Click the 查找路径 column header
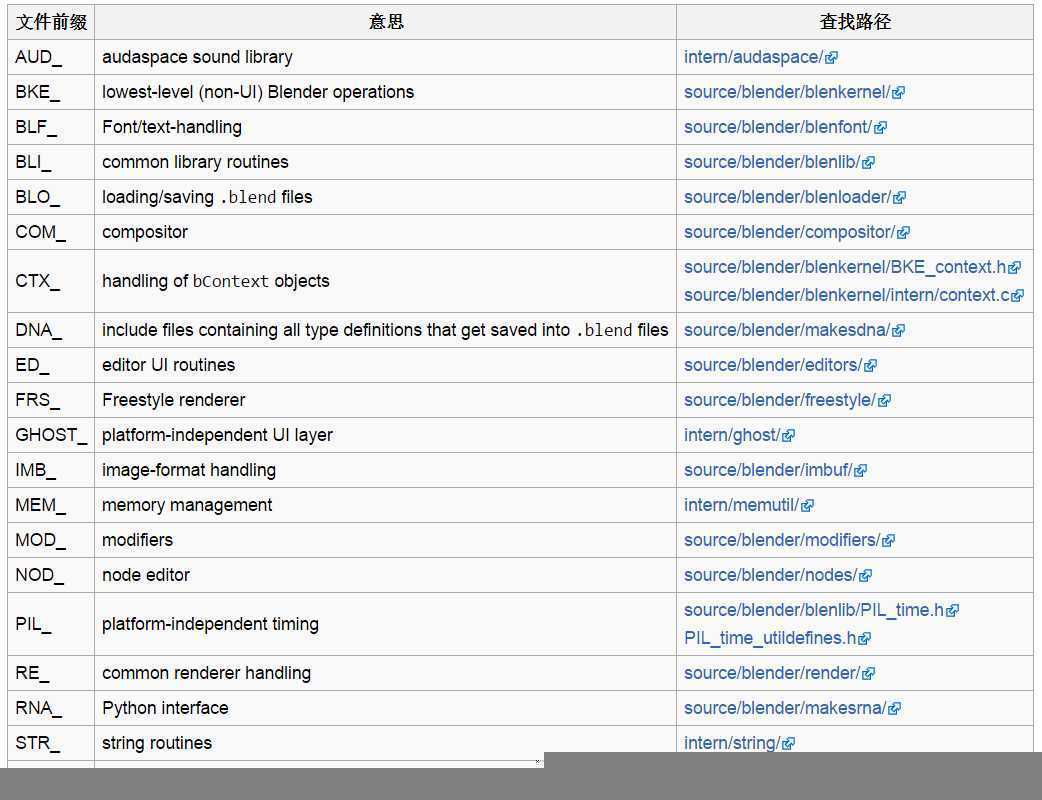Viewport: 1042px width, 800px height. (x=855, y=22)
